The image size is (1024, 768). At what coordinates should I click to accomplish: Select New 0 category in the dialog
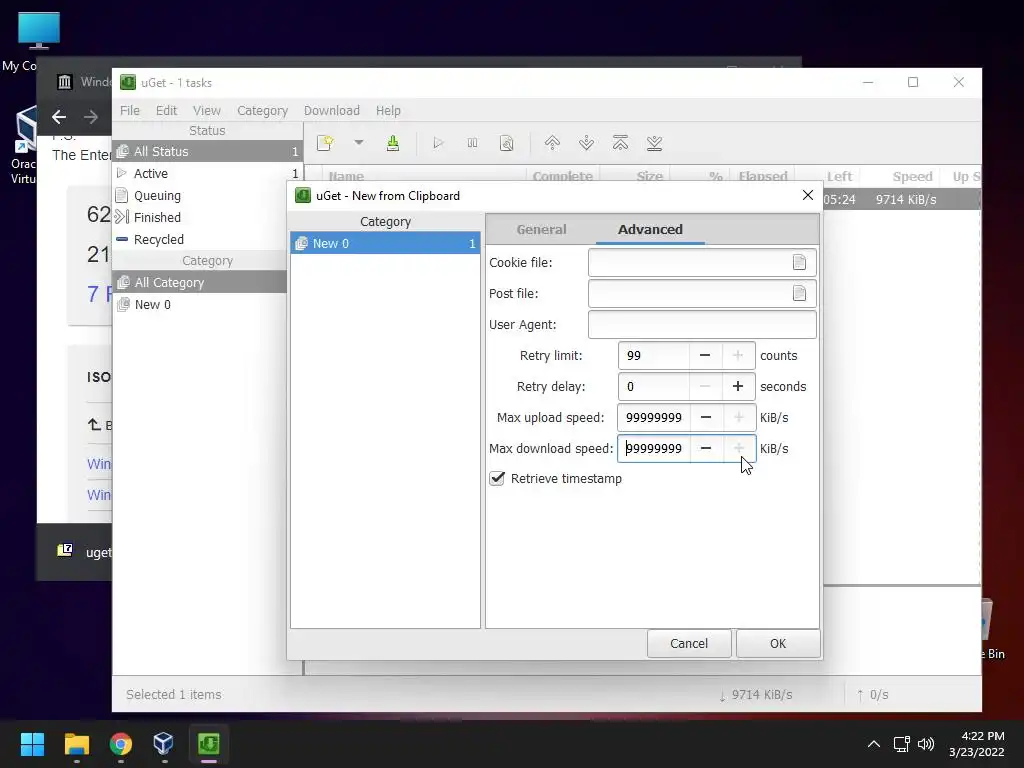click(385, 243)
